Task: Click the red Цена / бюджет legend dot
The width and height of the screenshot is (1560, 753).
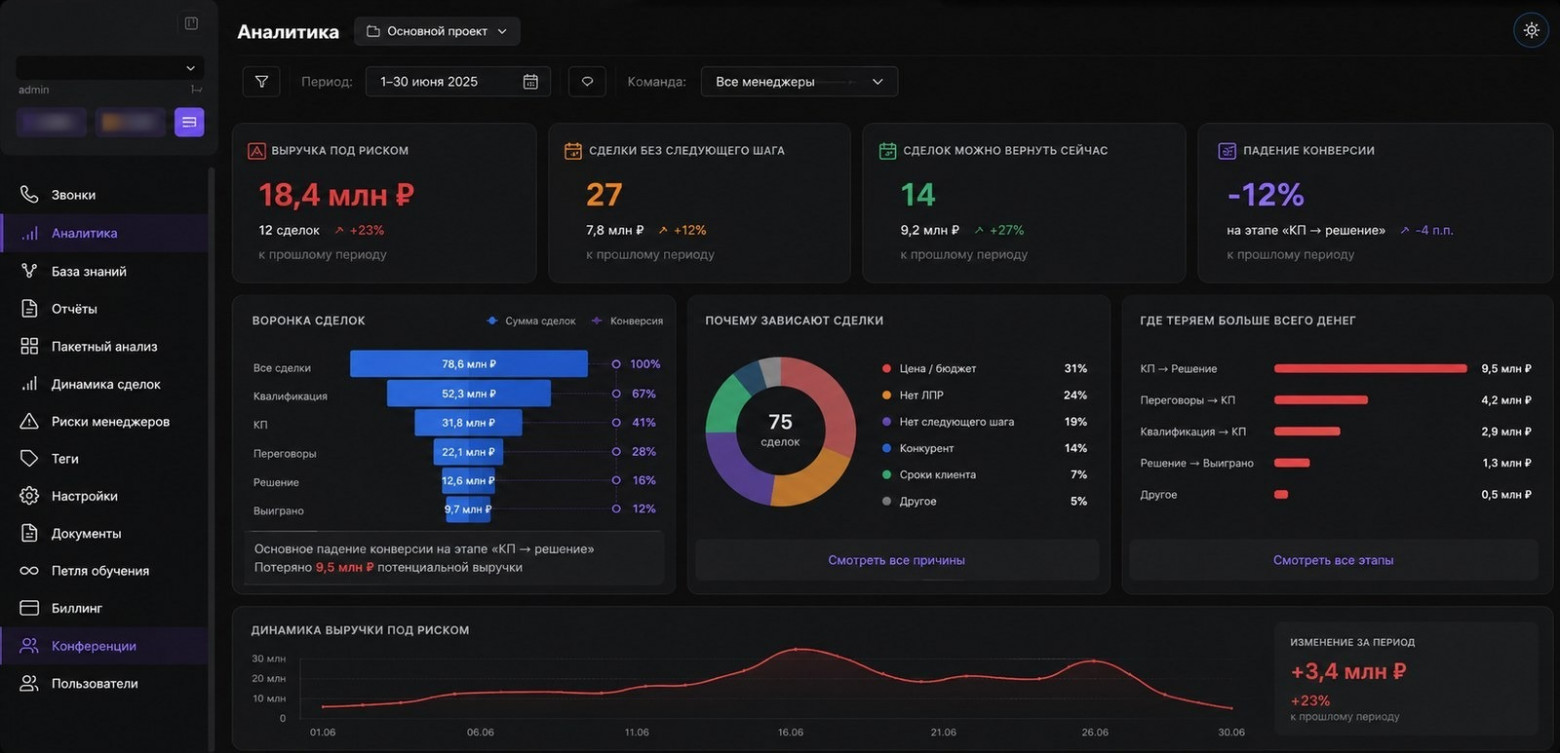Action: [887, 369]
